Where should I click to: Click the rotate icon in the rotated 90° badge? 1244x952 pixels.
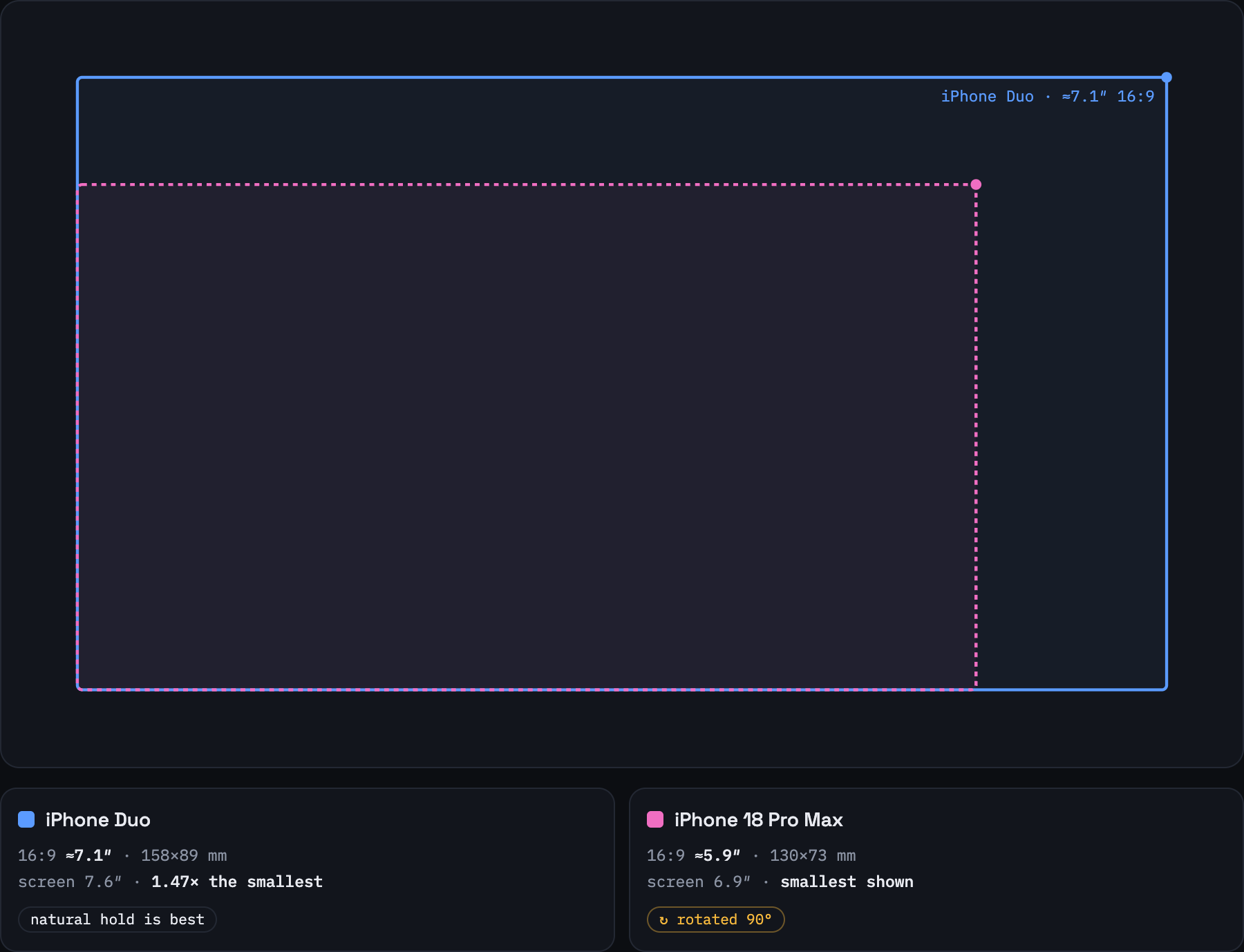tap(663, 920)
